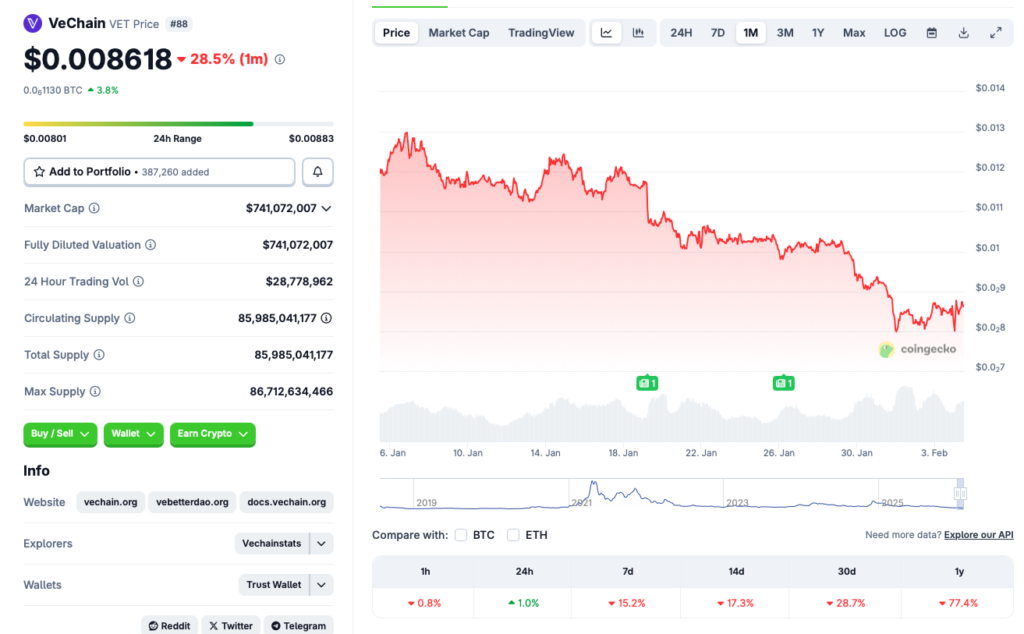This screenshot has width=1024, height=634.
Task: Expand the Buy / Sell dropdown
Action: pyautogui.click(x=59, y=434)
